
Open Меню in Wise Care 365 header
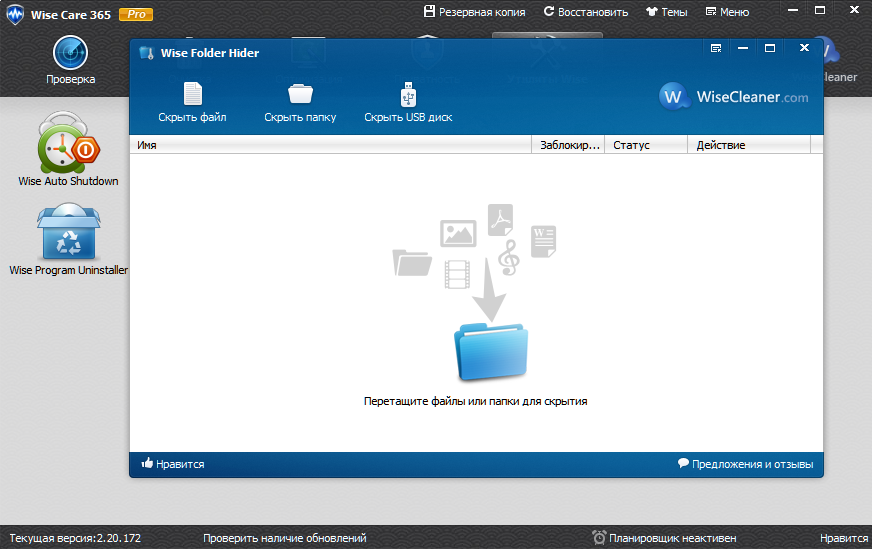click(x=727, y=12)
